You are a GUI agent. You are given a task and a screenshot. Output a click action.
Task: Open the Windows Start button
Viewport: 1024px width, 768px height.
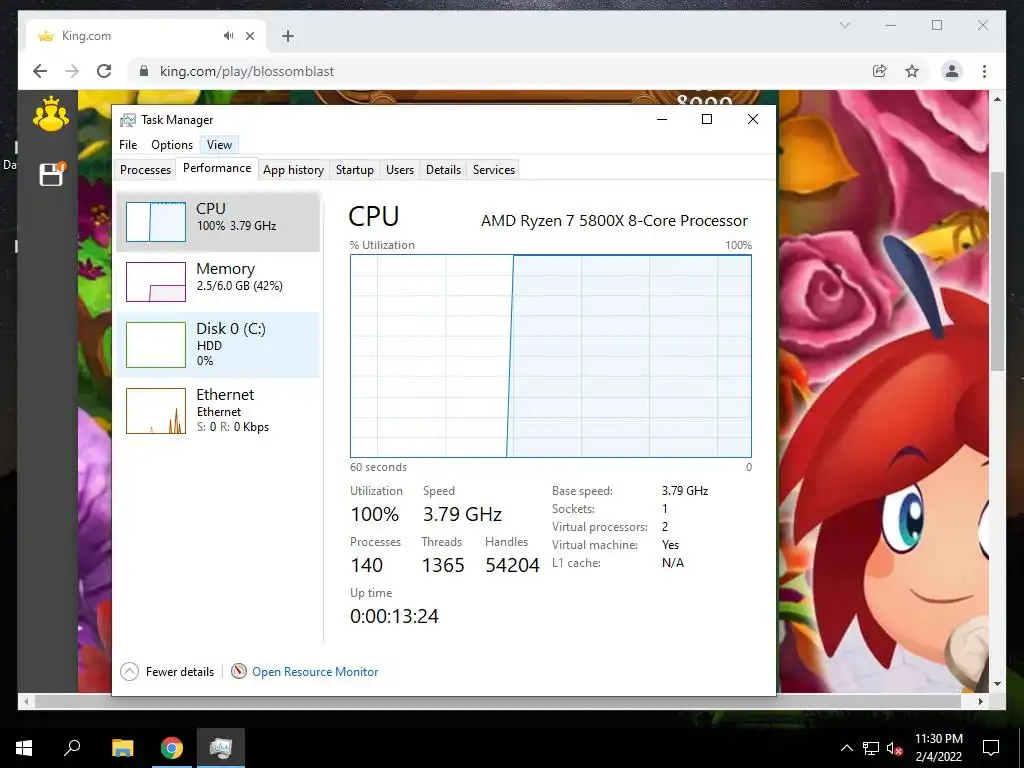click(24, 748)
